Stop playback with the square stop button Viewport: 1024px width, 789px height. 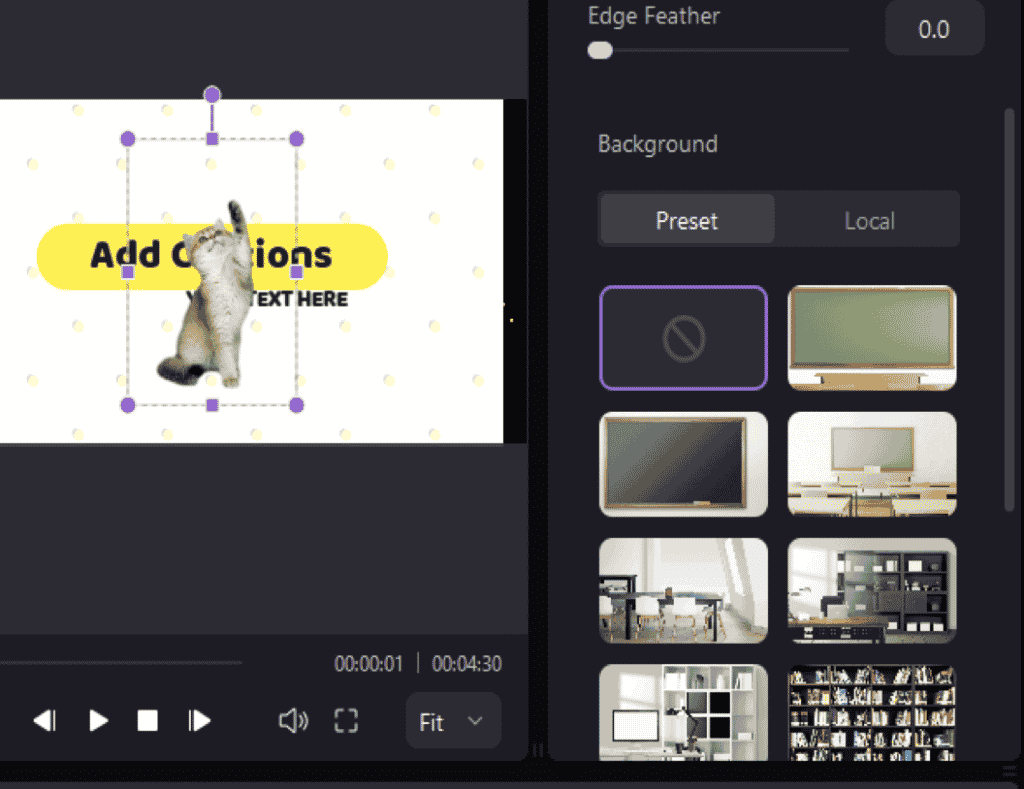click(148, 720)
